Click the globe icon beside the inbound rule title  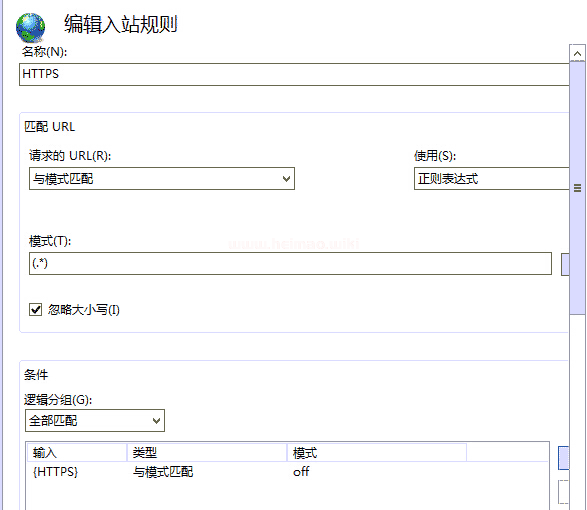(30, 28)
